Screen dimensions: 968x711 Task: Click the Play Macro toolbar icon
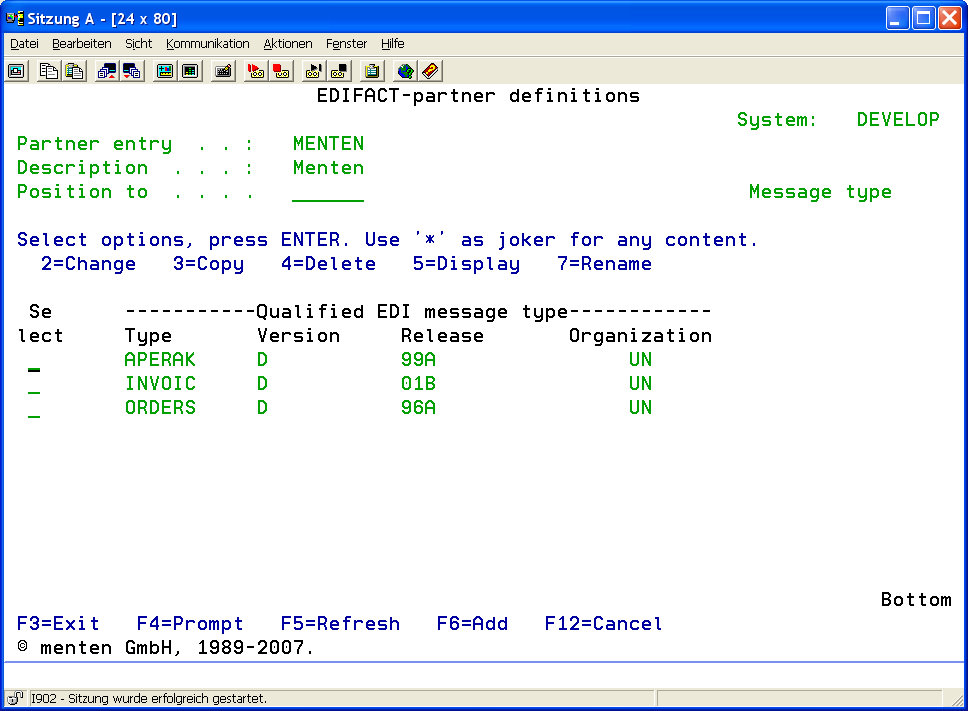[314, 71]
